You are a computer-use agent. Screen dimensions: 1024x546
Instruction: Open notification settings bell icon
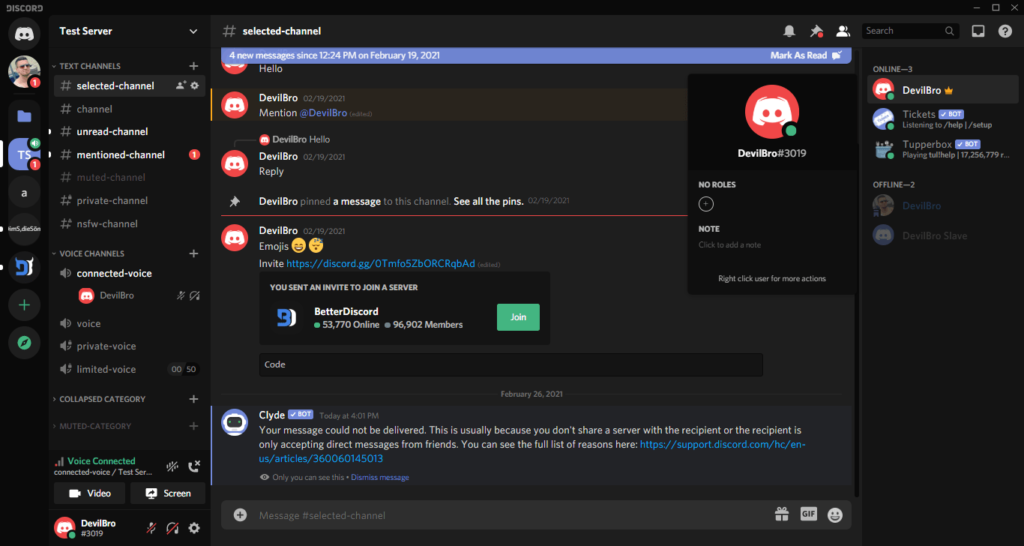(x=789, y=31)
